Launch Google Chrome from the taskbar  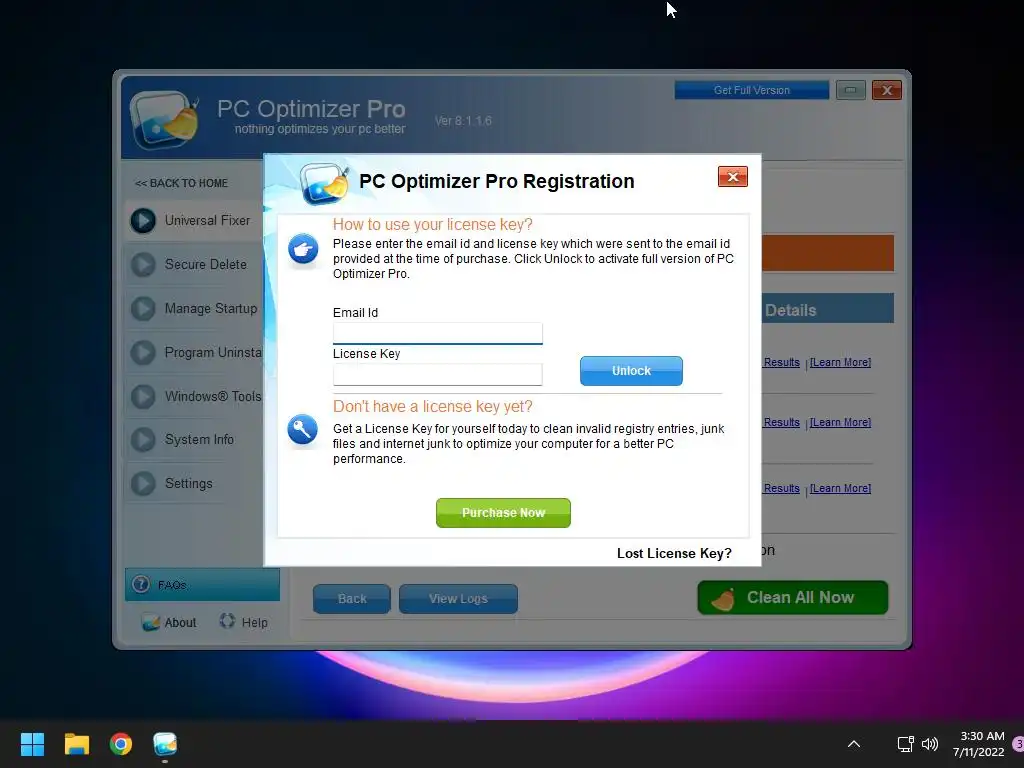pos(121,744)
